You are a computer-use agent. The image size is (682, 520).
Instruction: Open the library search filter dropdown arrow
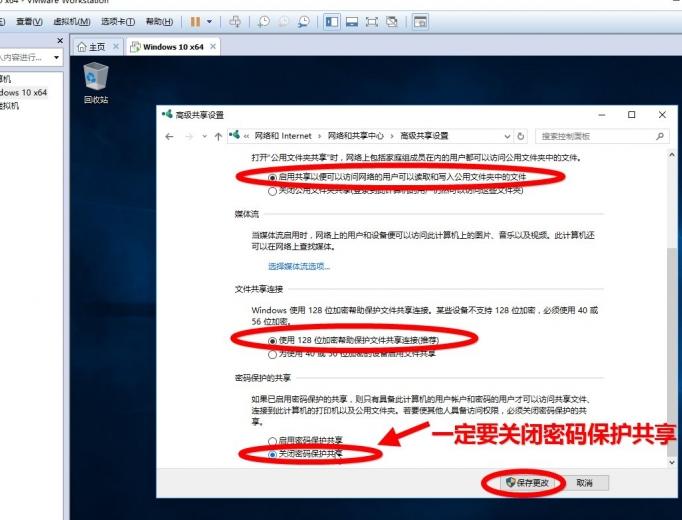pyautogui.click(x=57, y=57)
